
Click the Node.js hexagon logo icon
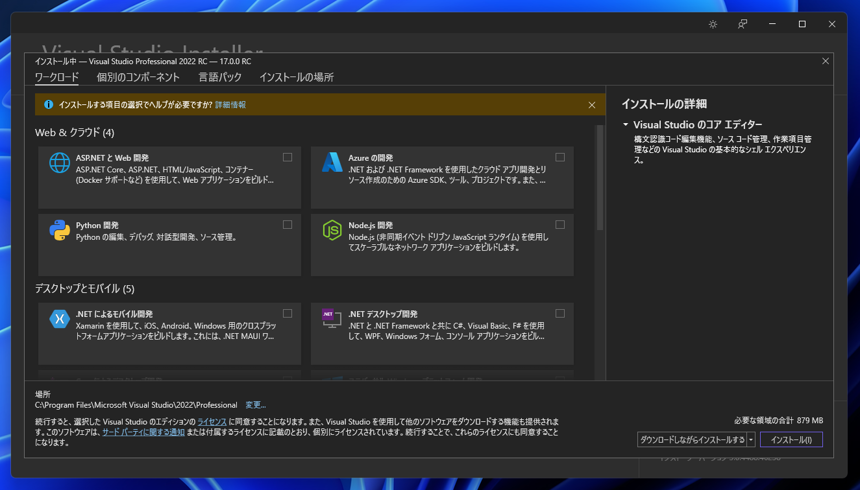pyautogui.click(x=332, y=230)
